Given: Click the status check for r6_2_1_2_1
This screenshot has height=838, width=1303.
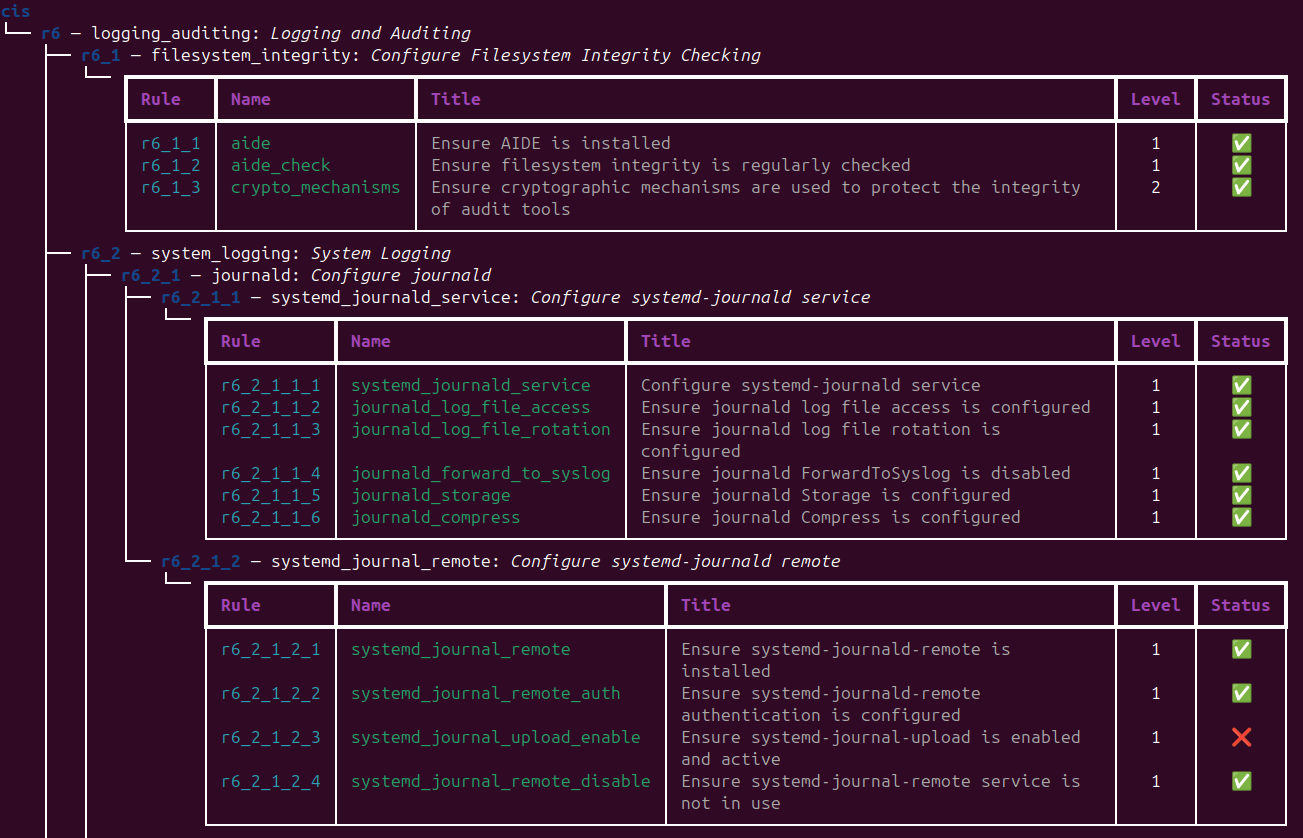Looking at the screenshot, I should click(1241, 649).
